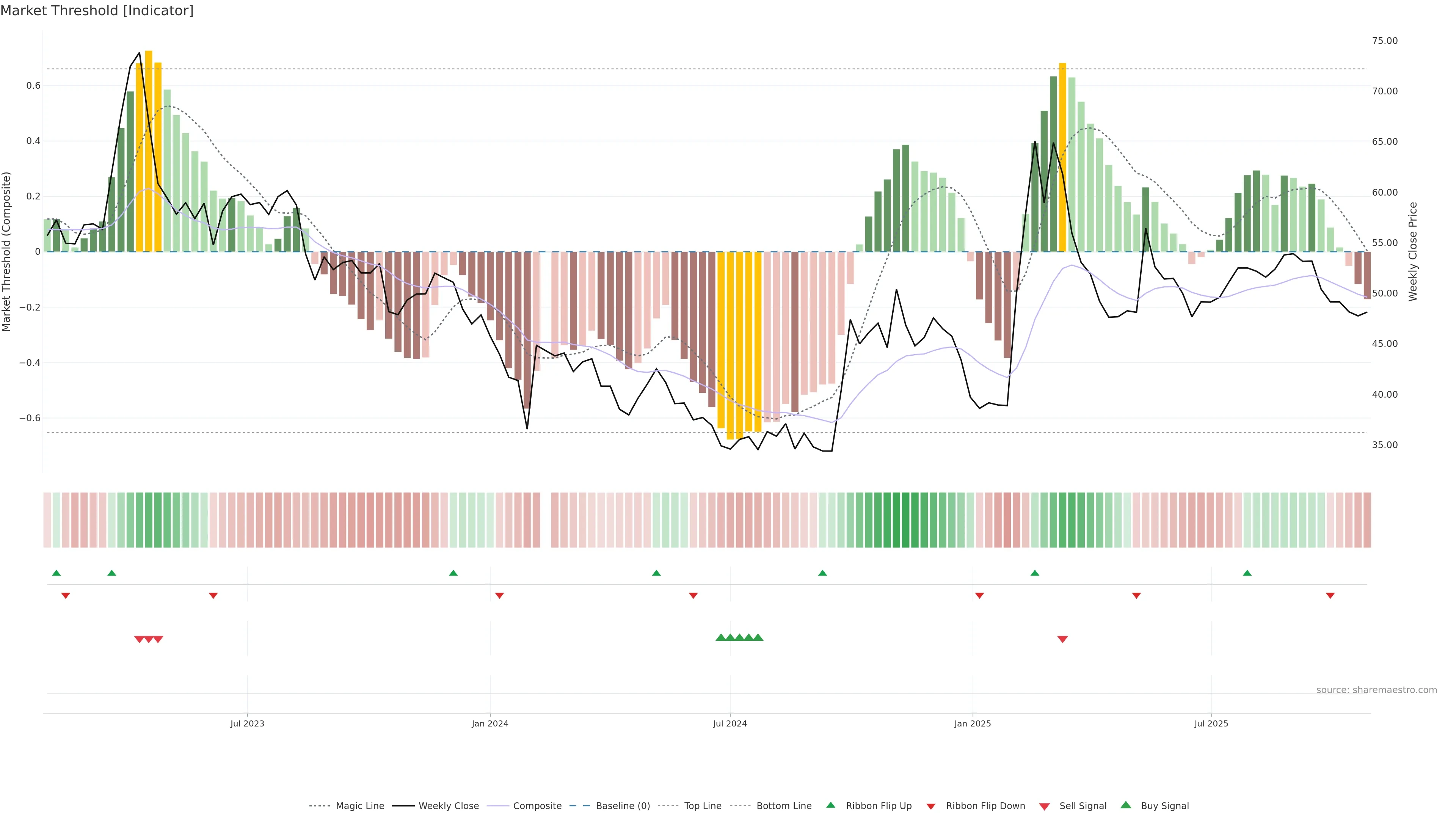Click the Jan 2025 axis label
The height and width of the screenshot is (819, 1456).
(x=972, y=723)
